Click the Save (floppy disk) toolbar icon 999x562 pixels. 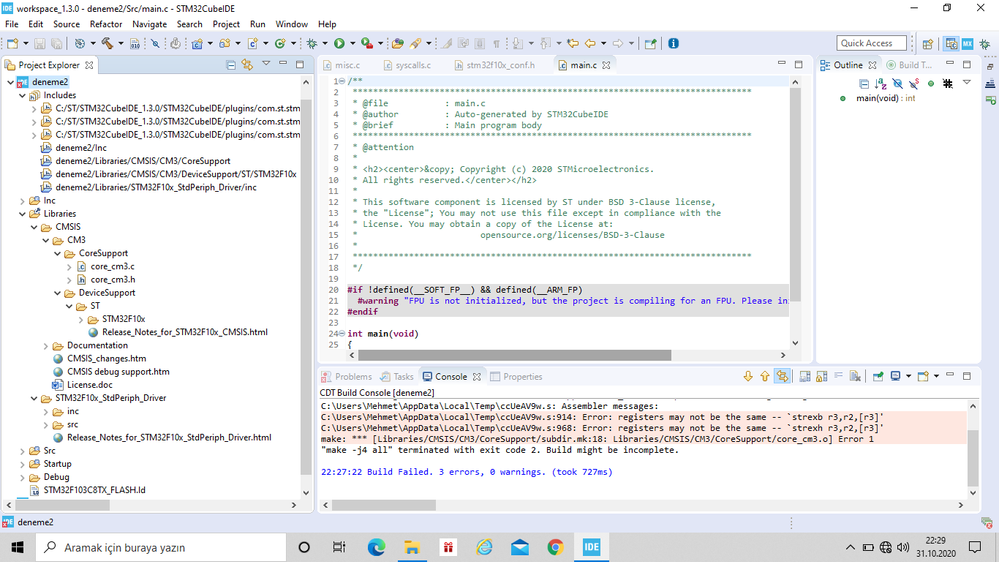pos(40,43)
